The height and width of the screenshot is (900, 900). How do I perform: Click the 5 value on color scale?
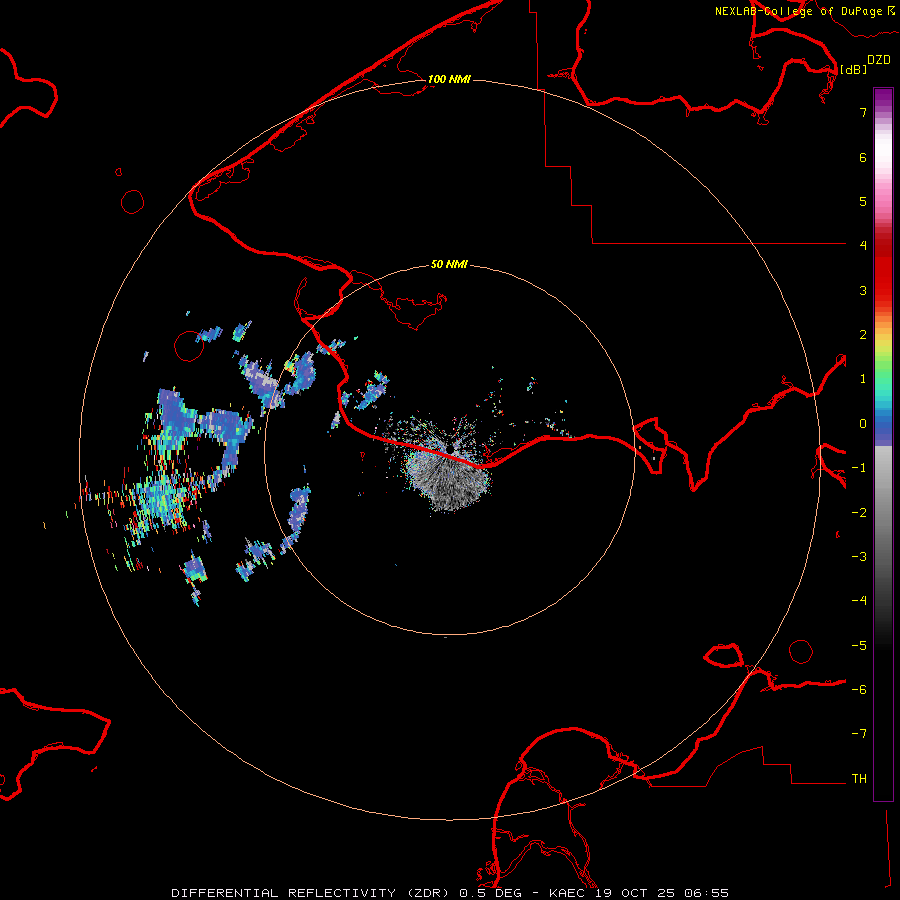point(863,201)
